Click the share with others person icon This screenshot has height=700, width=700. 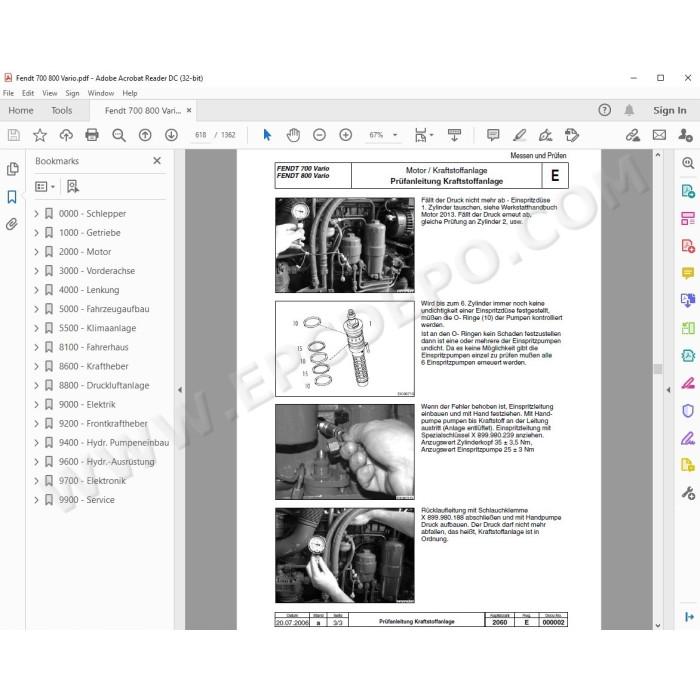pyautogui.click(x=685, y=135)
